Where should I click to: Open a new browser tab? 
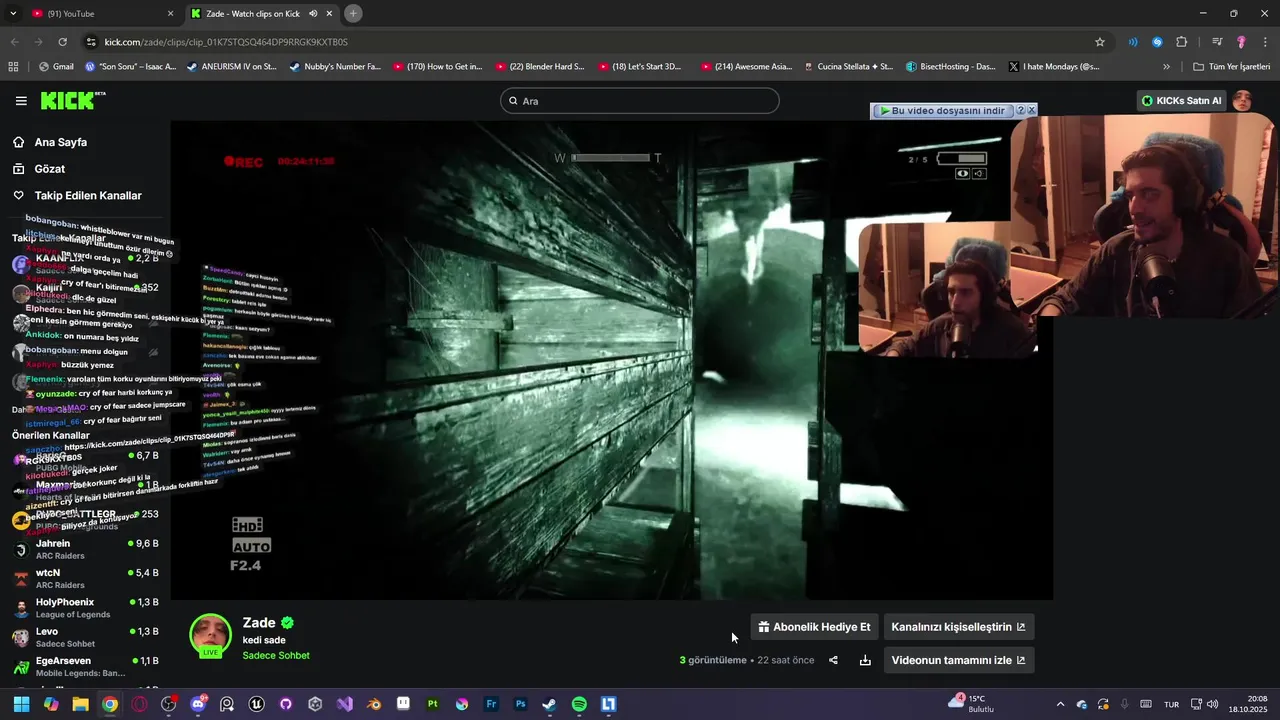pyautogui.click(x=353, y=13)
